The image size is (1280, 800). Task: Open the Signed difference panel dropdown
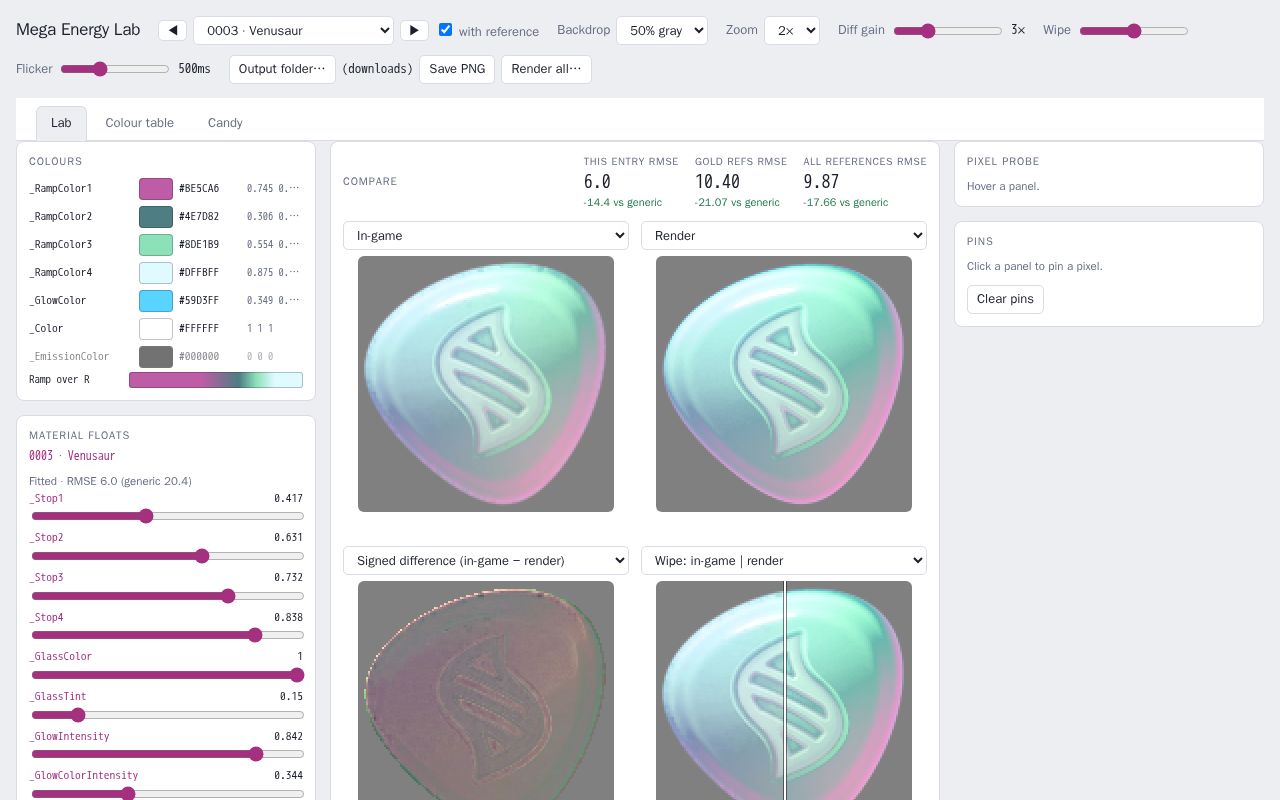point(486,560)
